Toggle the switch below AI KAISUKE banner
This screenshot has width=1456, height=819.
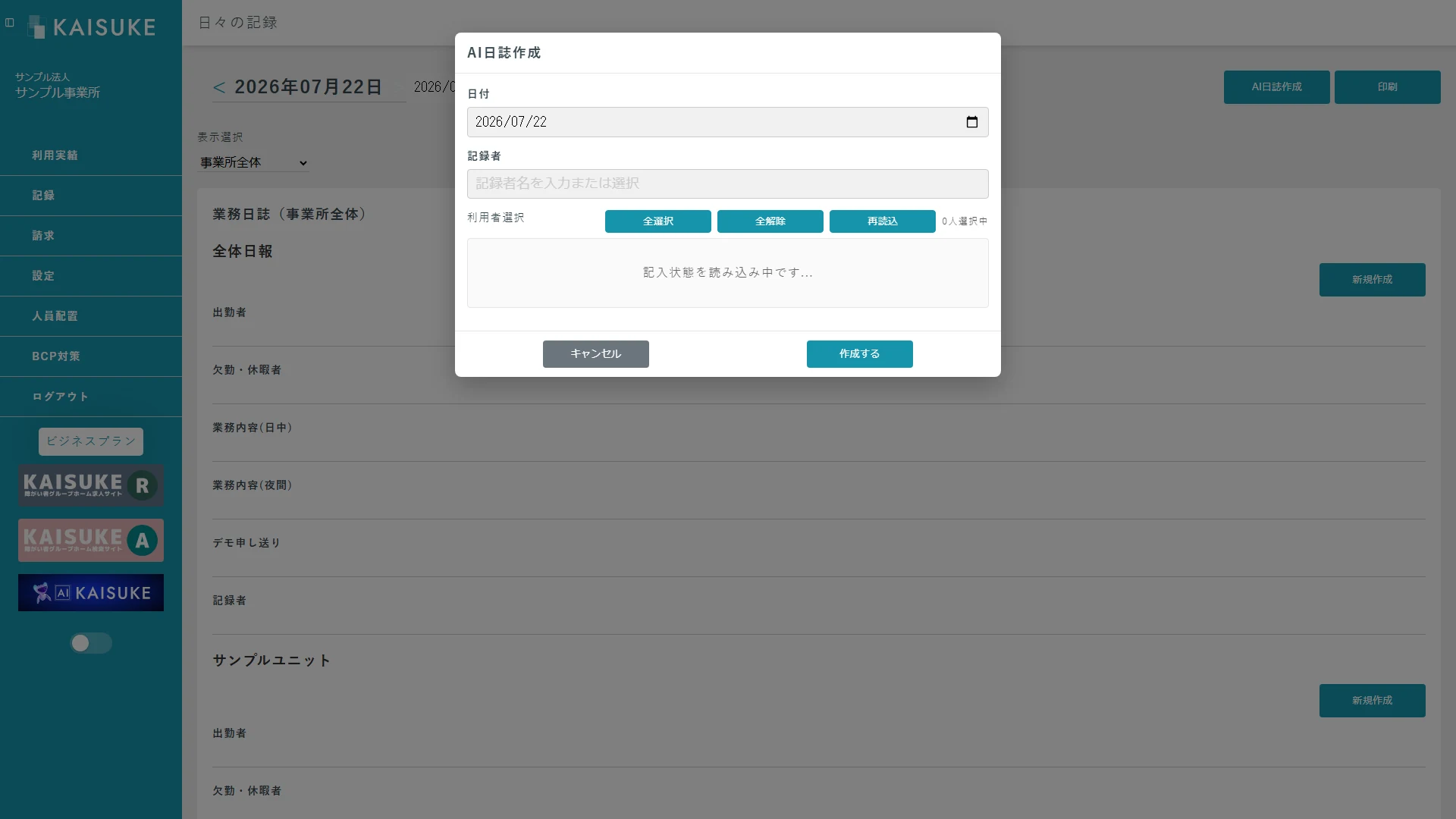click(x=91, y=643)
